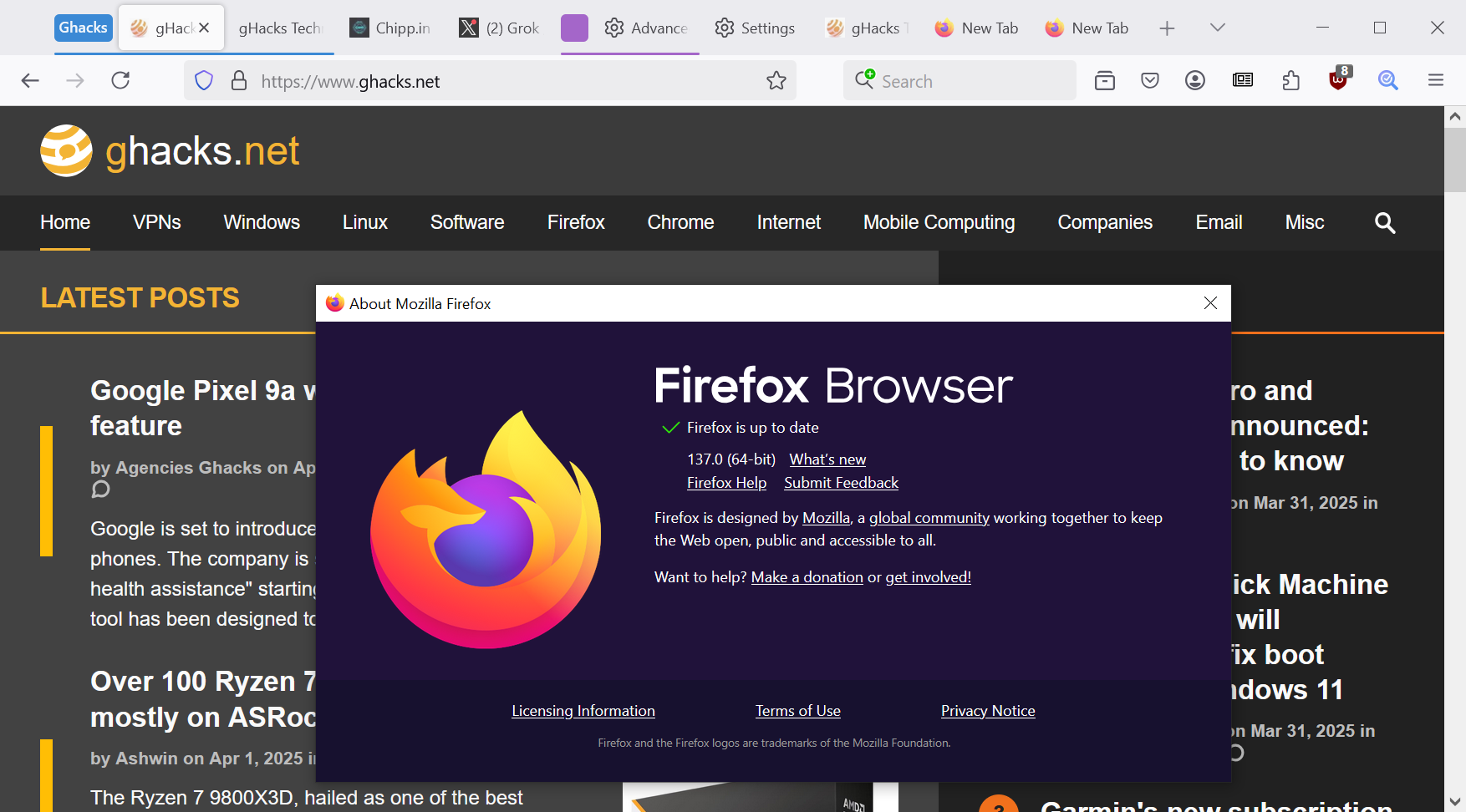This screenshot has height=812, width=1466.
Task: Open the Firefox category in site menu
Action: tap(575, 223)
